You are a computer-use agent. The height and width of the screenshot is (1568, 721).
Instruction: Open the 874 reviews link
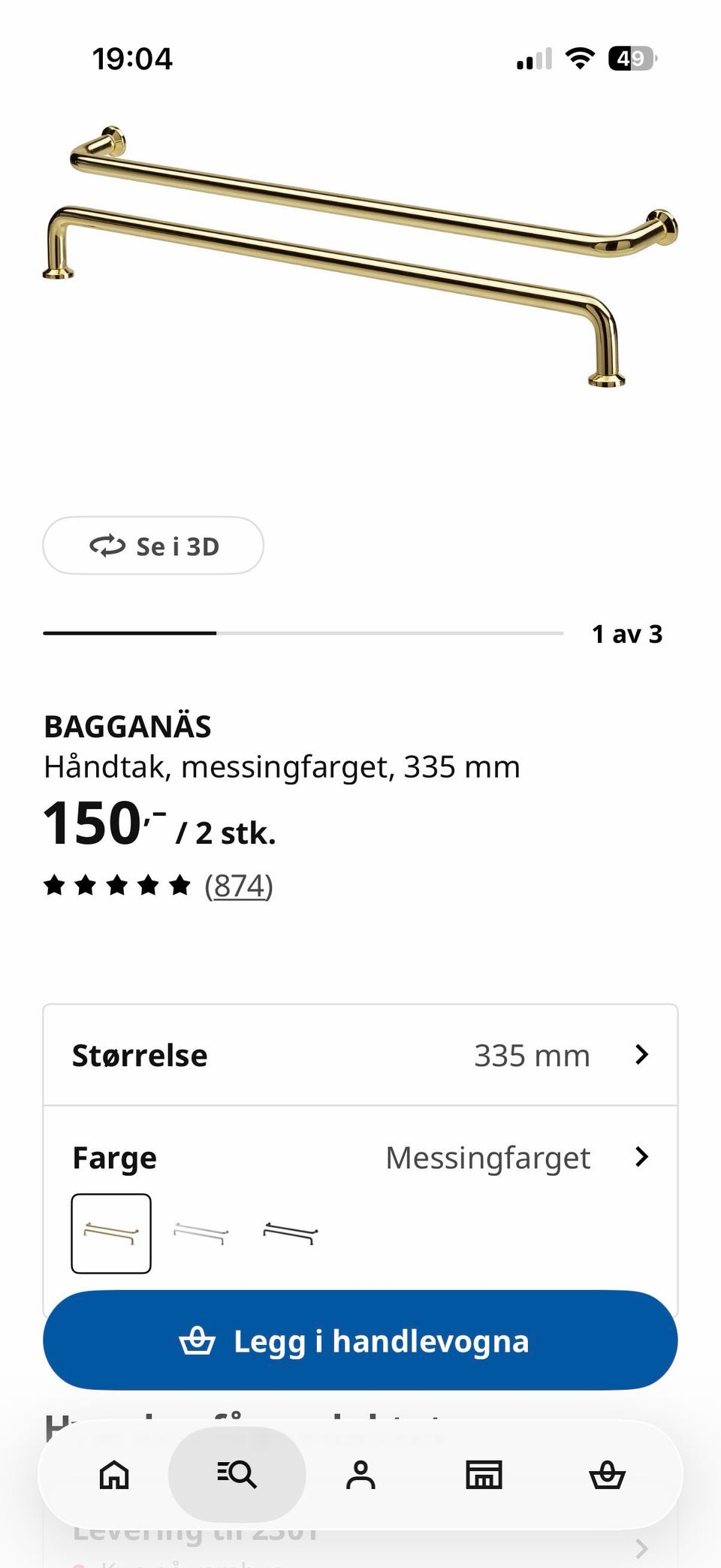click(x=239, y=886)
